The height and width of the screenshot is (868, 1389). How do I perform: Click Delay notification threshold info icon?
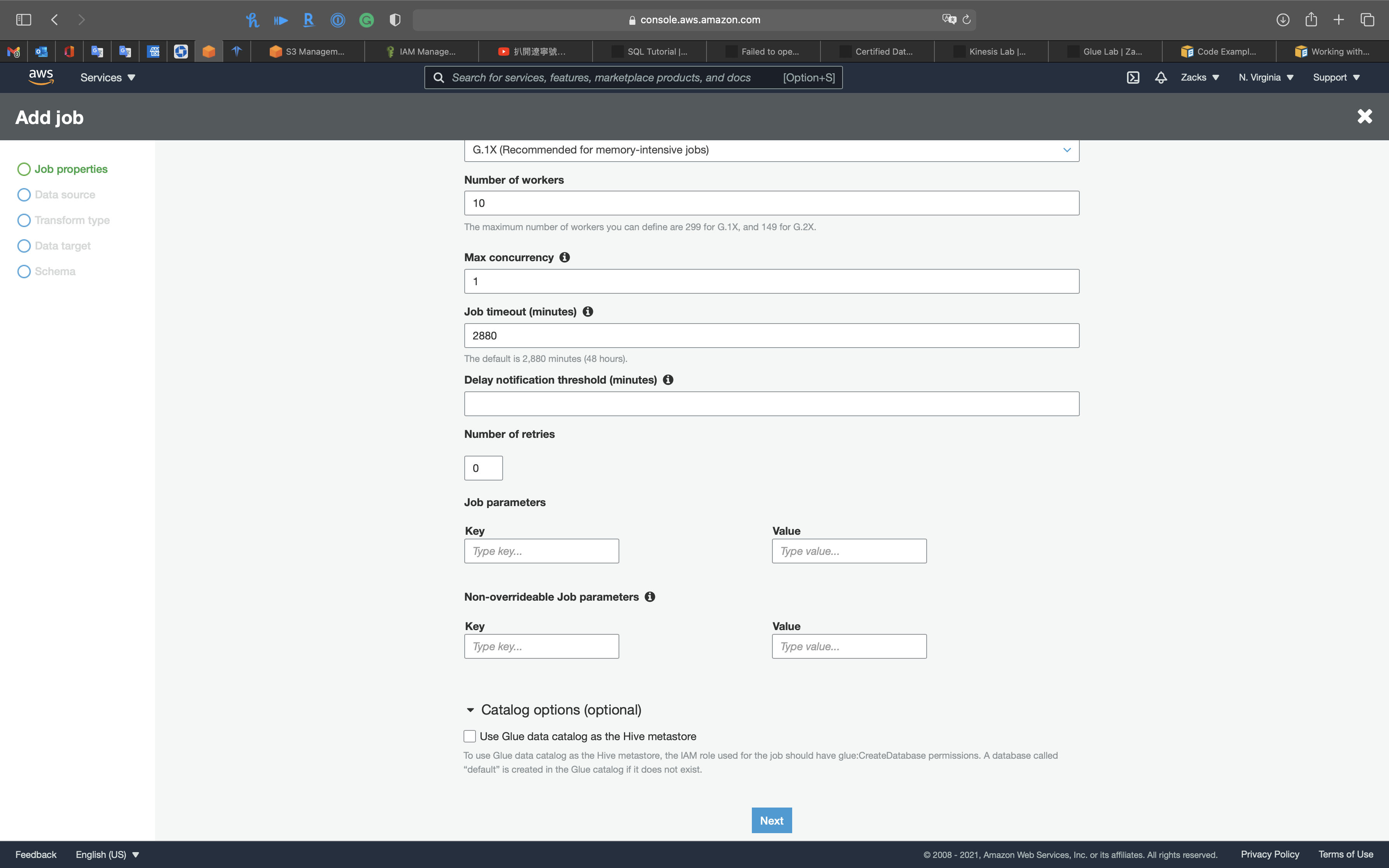coord(668,380)
